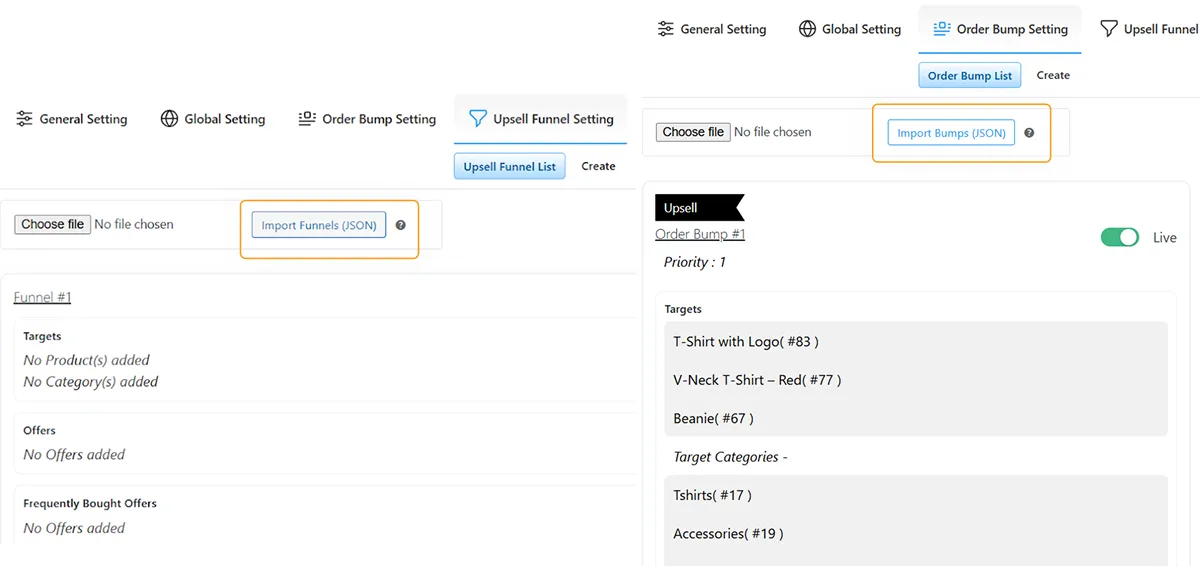Click 'No Category(s) added' text in Funnel #1
Viewport: 1200px width, 567px height.
pyautogui.click(x=90, y=382)
